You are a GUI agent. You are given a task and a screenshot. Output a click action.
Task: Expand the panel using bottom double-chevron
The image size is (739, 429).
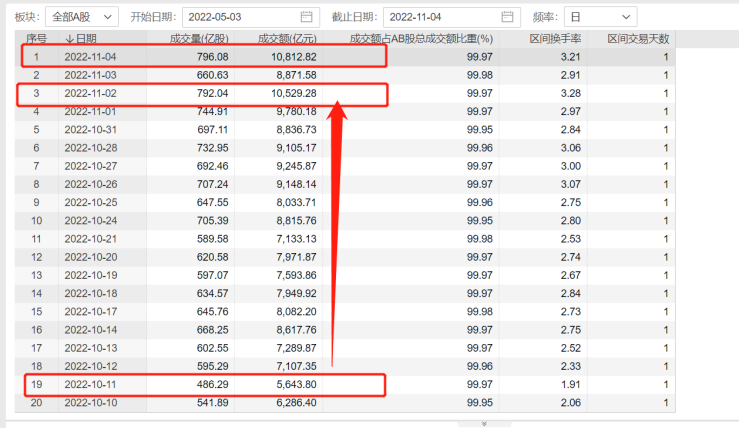(483, 423)
